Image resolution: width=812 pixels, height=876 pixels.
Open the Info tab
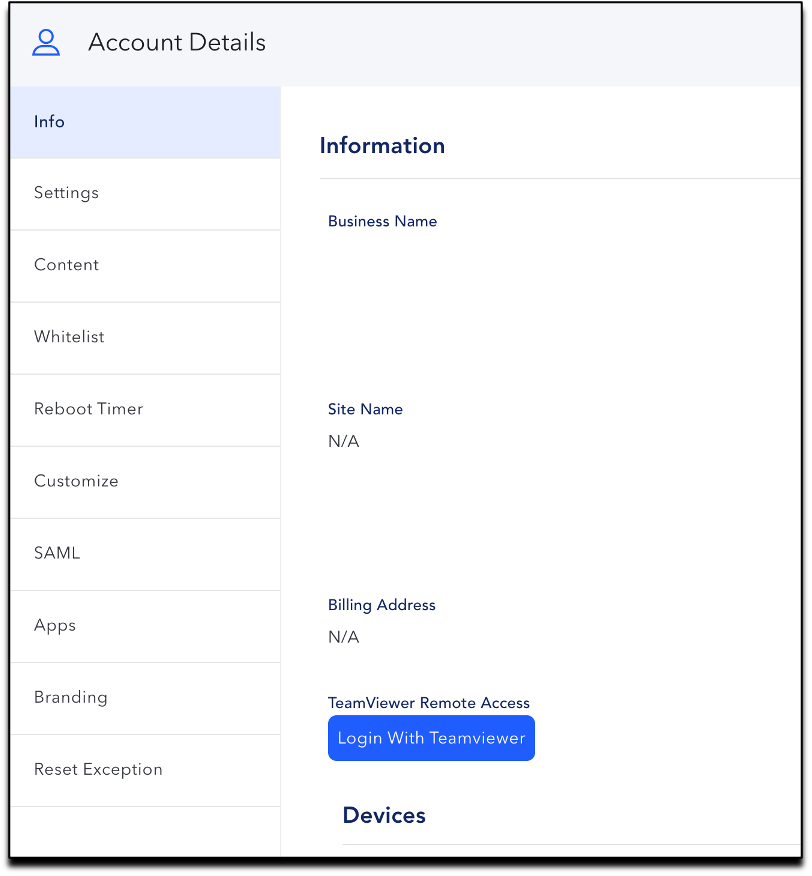145,122
